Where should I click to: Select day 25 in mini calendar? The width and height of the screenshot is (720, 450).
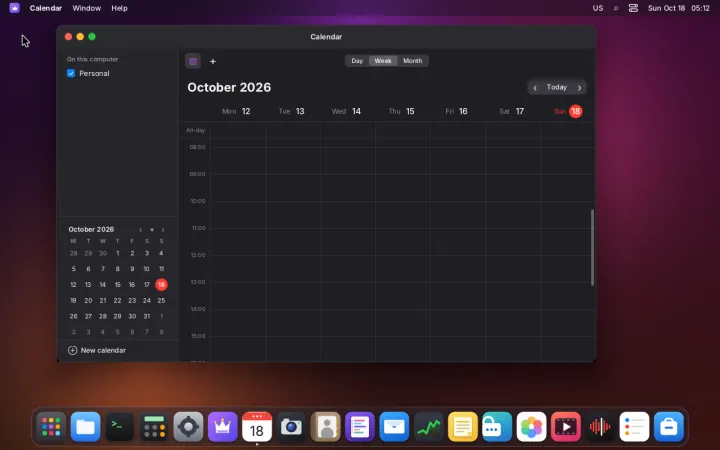click(161, 300)
